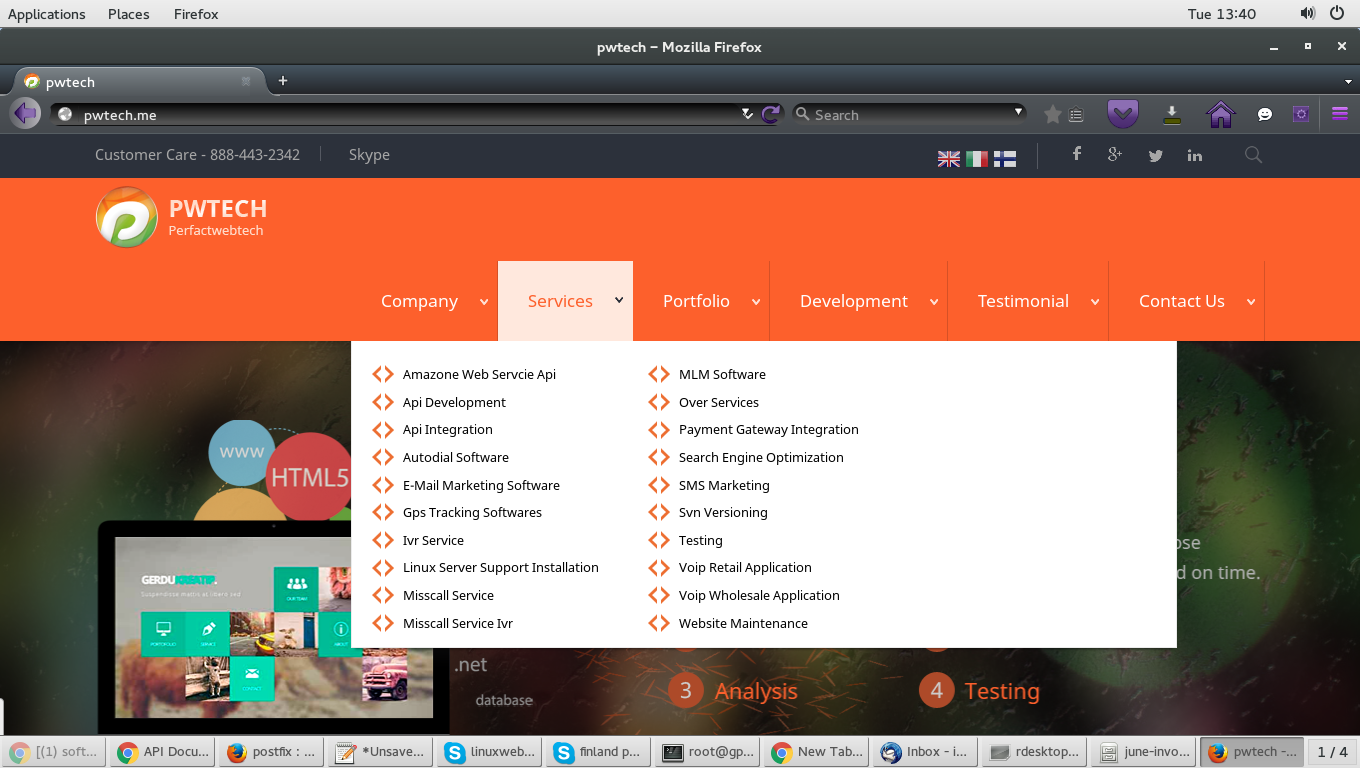Open the Linux Server Support Installation link
Viewport: 1360px width, 768px height.
[x=500, y=567]
